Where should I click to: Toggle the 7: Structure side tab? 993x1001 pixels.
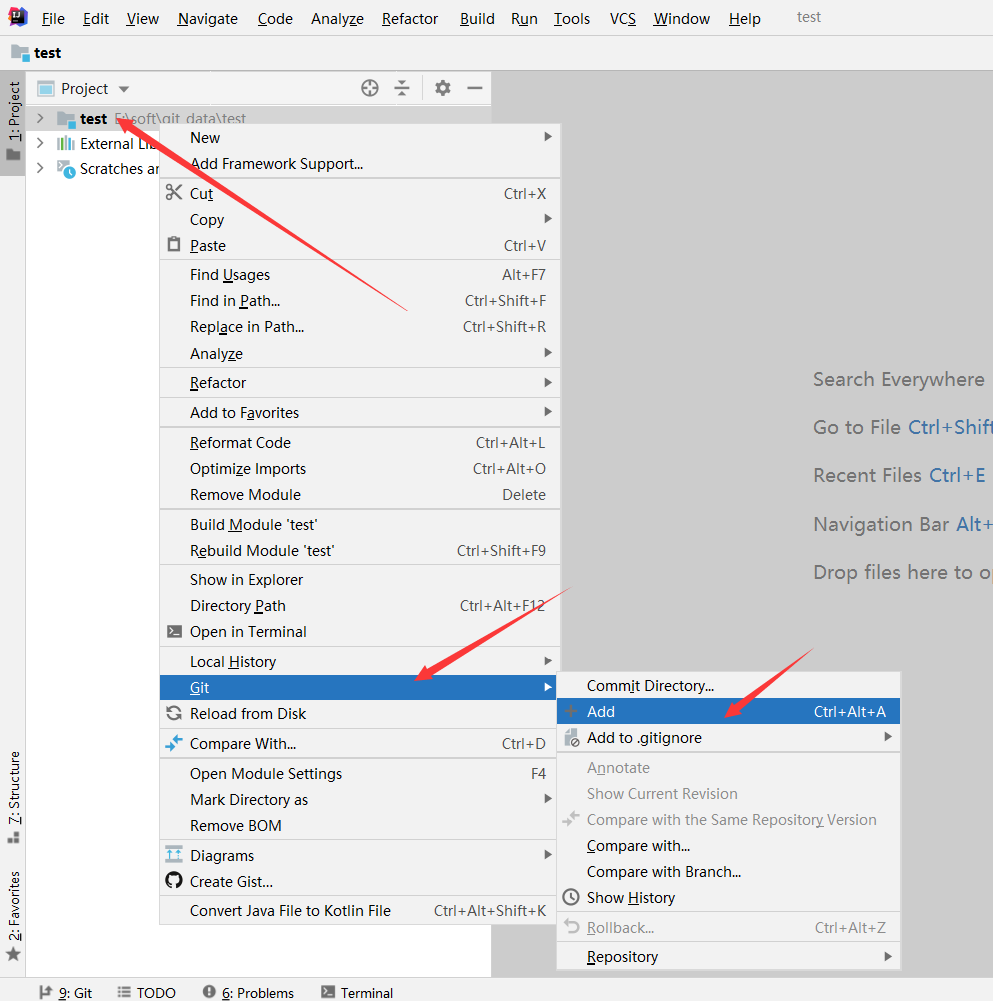tap(13, 797)
